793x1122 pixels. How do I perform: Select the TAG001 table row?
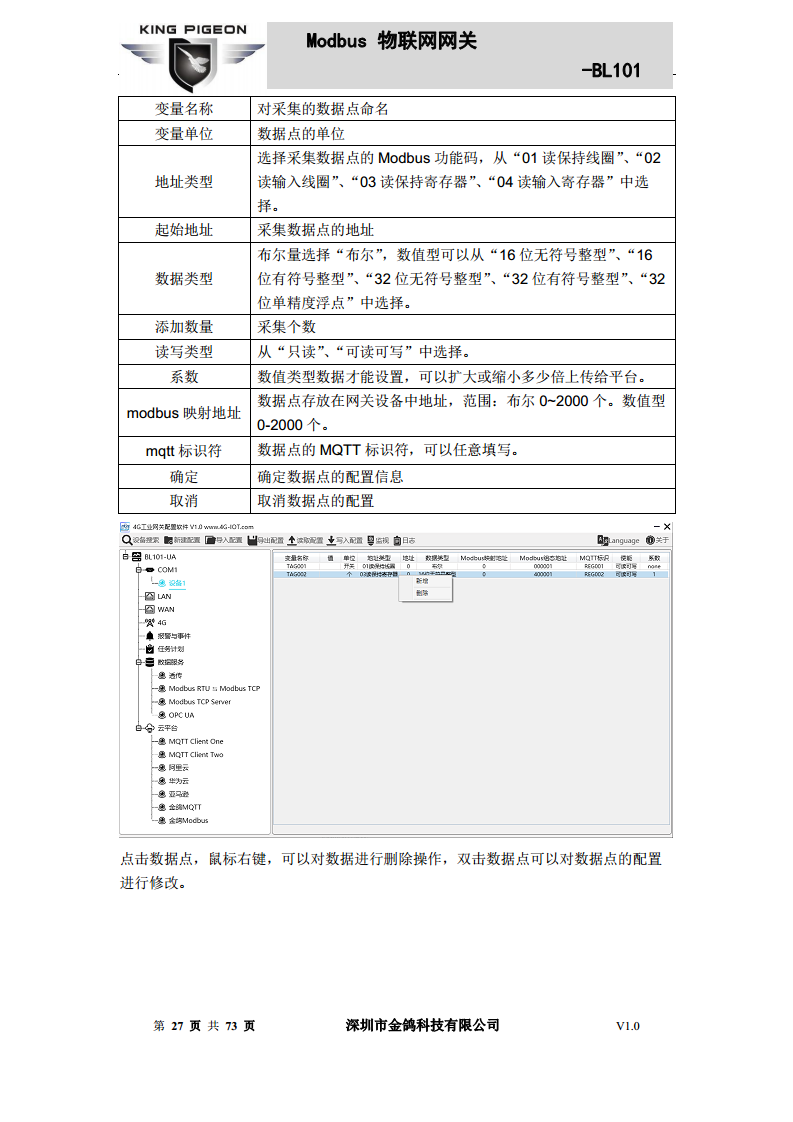(x=472, y=566)
